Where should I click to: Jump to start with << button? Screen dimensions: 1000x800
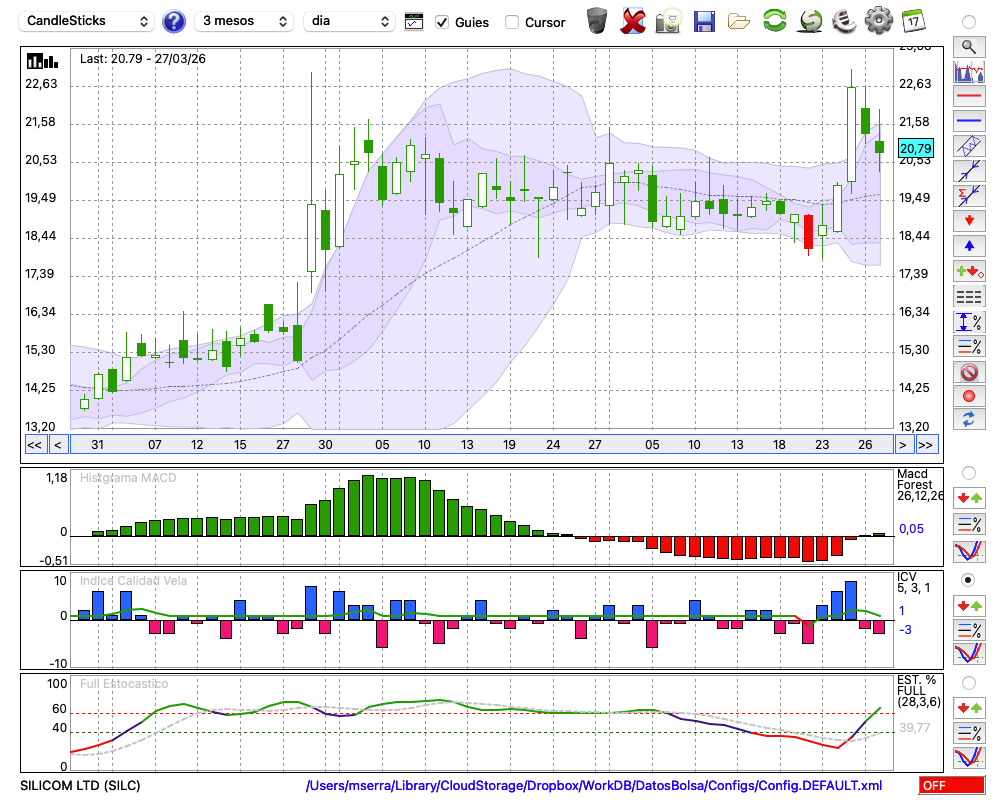tap(34, 445)
